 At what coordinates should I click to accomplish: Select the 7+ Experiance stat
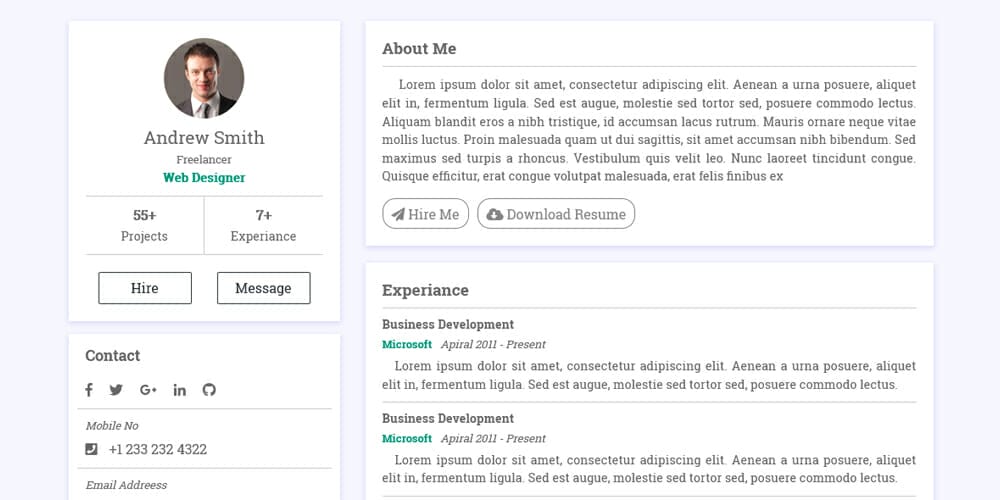click(x=263, y=225)
